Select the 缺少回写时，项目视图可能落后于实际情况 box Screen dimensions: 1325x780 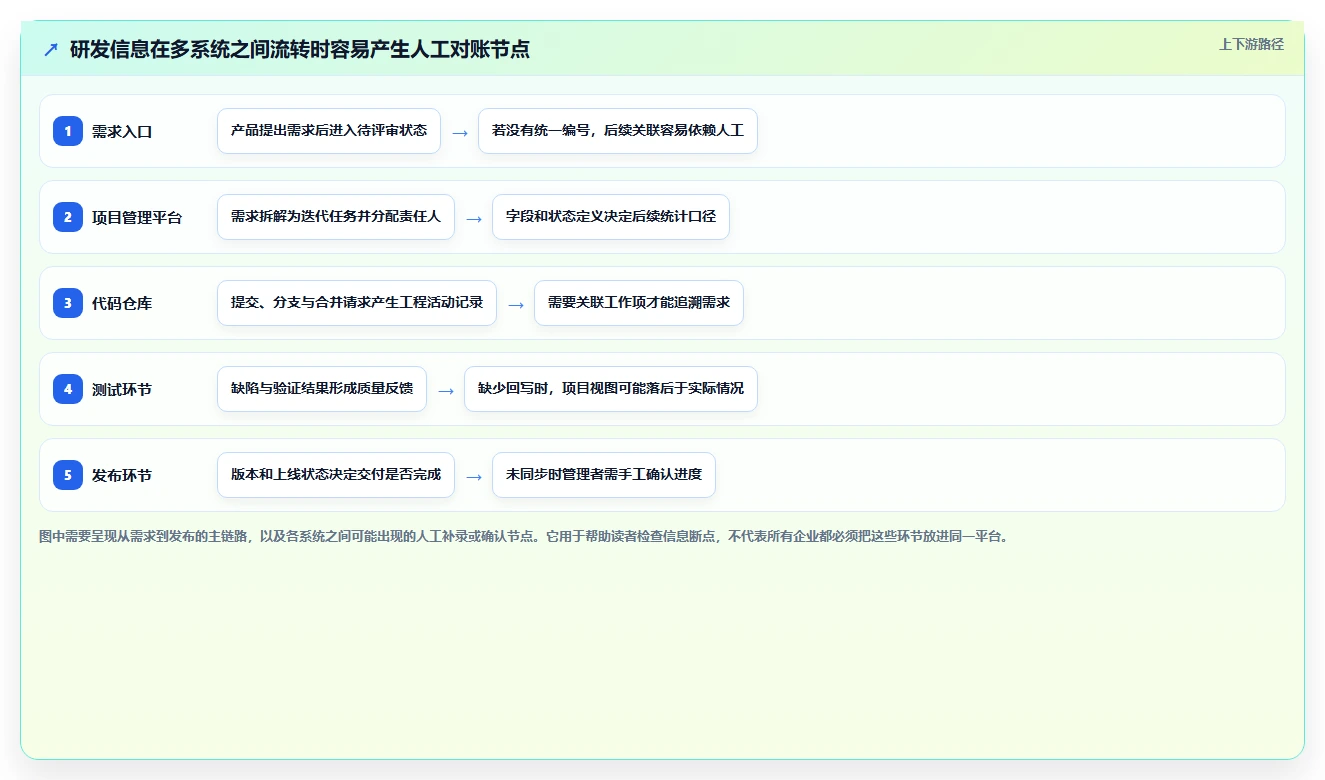coord(611,389)
